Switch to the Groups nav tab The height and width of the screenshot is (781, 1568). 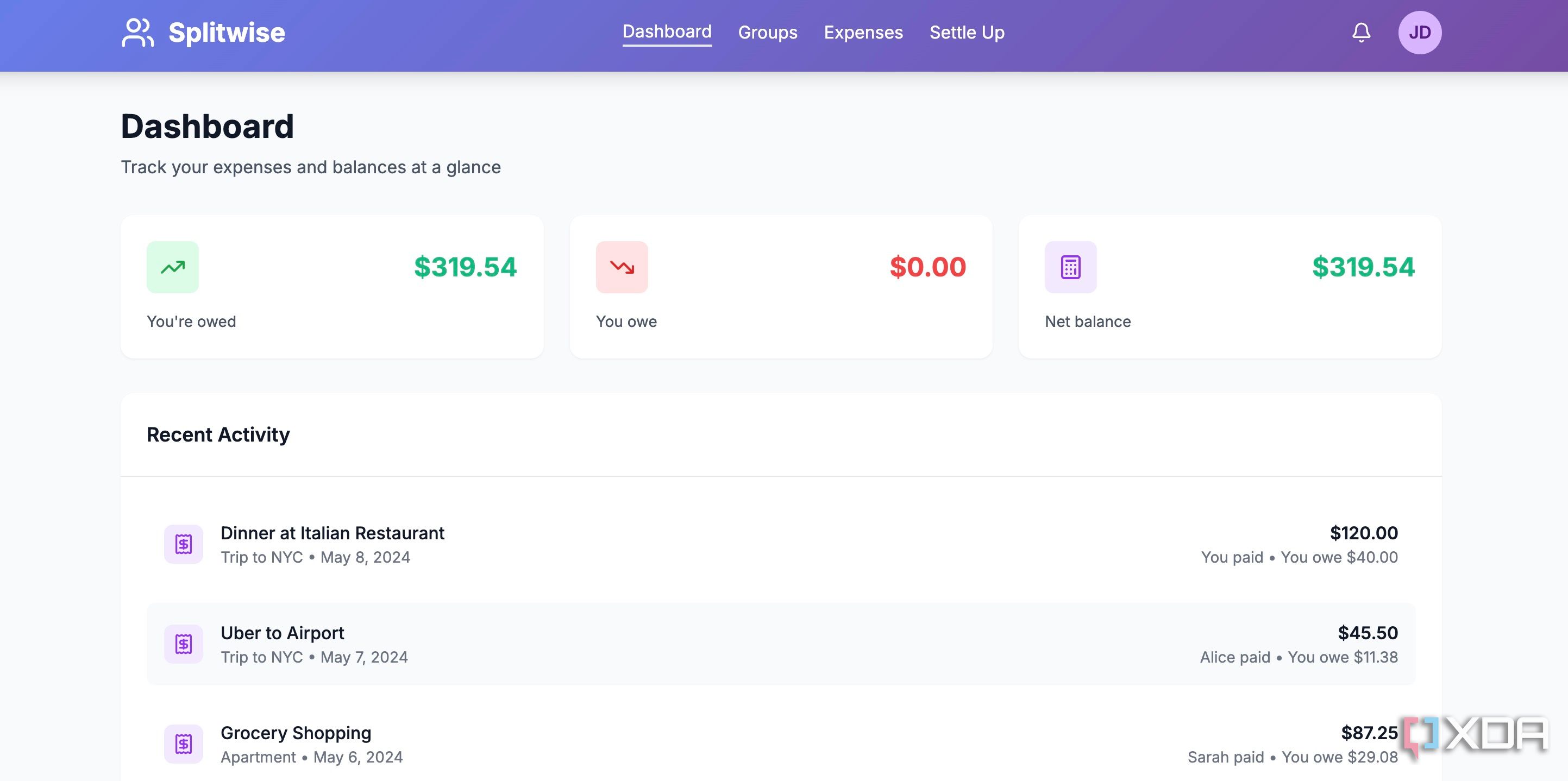click(768, 32)
